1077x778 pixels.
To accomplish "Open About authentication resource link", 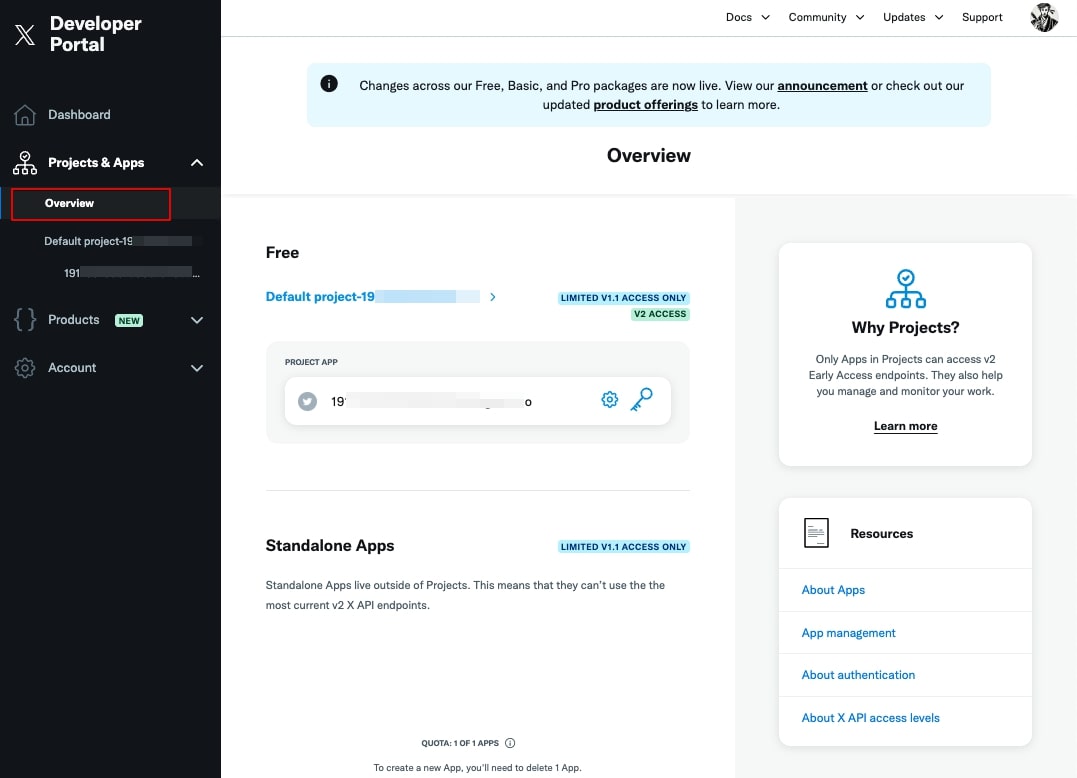I will [858, 675].
